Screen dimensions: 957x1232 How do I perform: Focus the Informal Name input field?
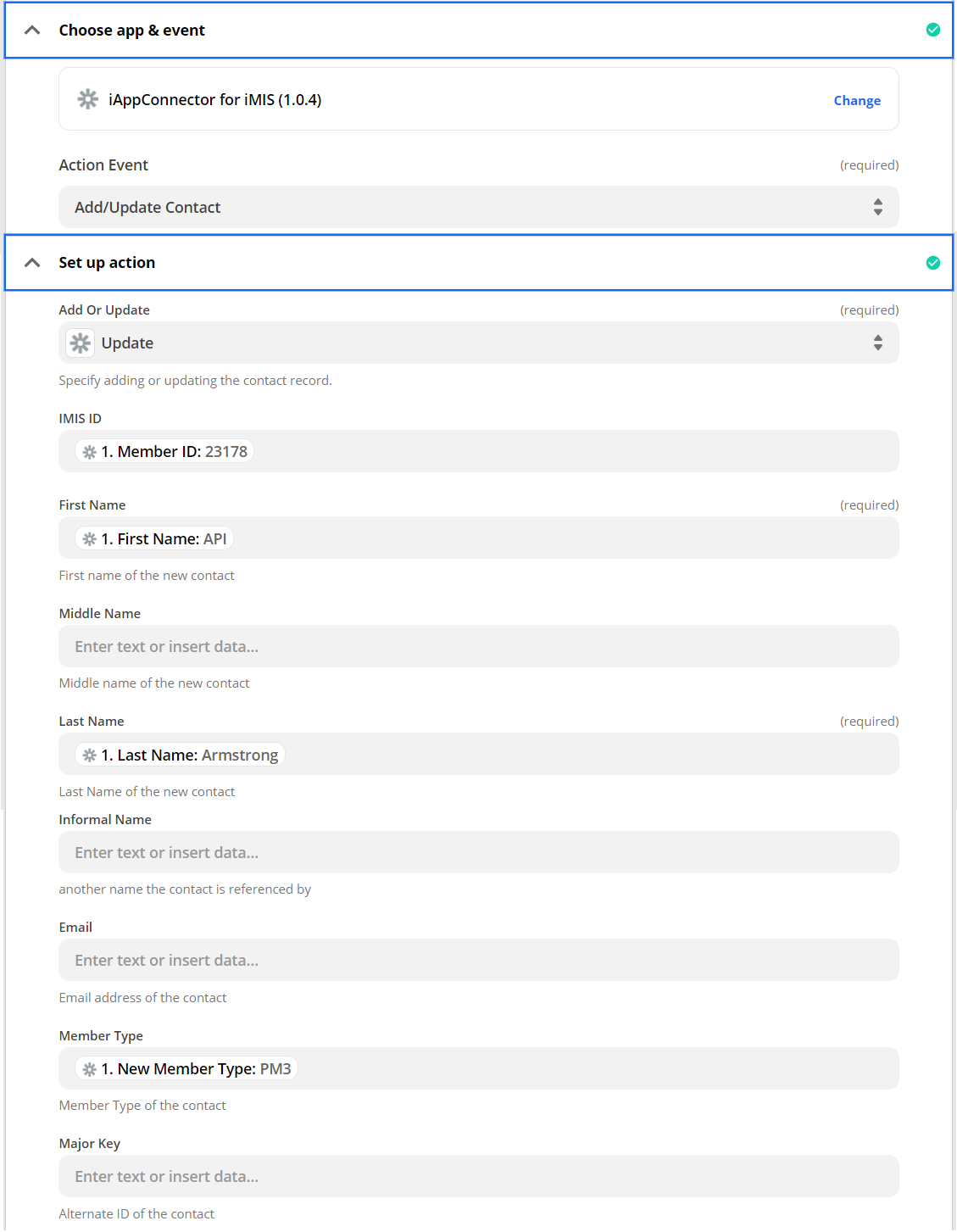478,853
